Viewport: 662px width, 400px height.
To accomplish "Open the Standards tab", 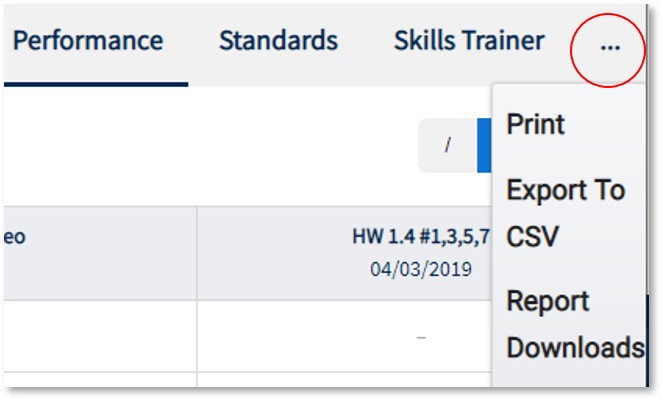I will tap(278, 41).
